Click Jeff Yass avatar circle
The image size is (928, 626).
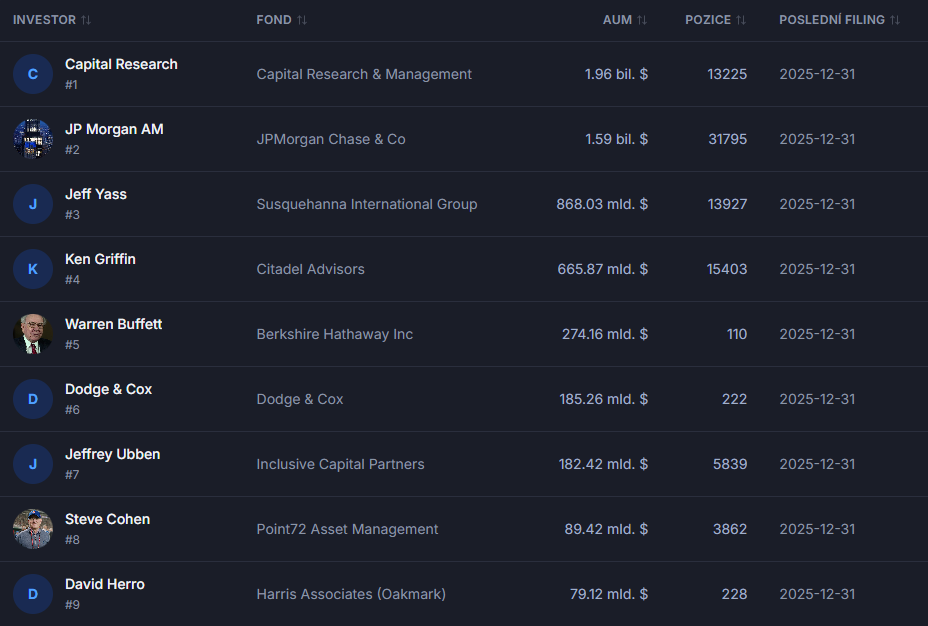pyautogui.click(x=33, y=204)
